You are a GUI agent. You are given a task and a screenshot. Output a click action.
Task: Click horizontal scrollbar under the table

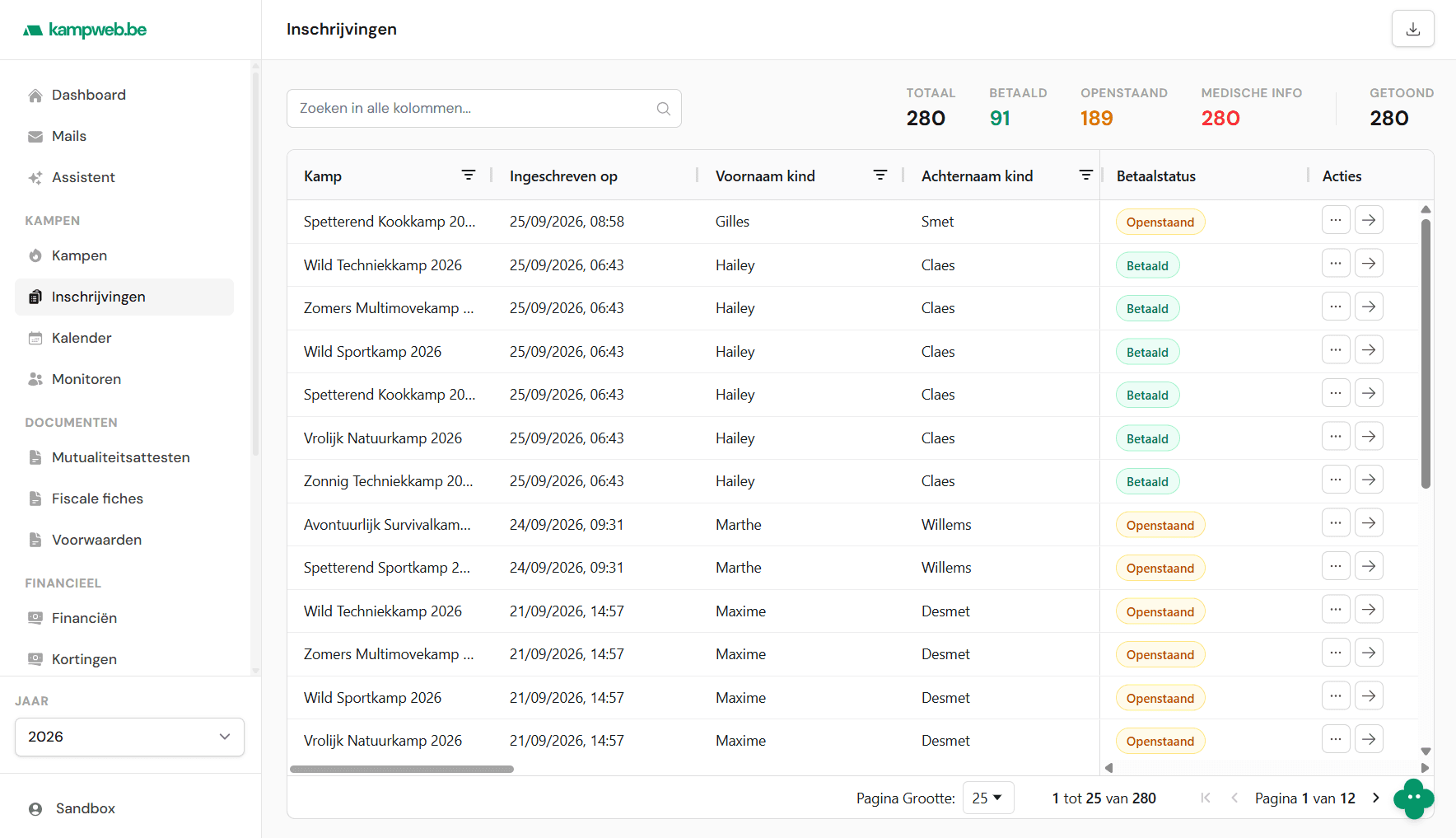click(402, 769)
